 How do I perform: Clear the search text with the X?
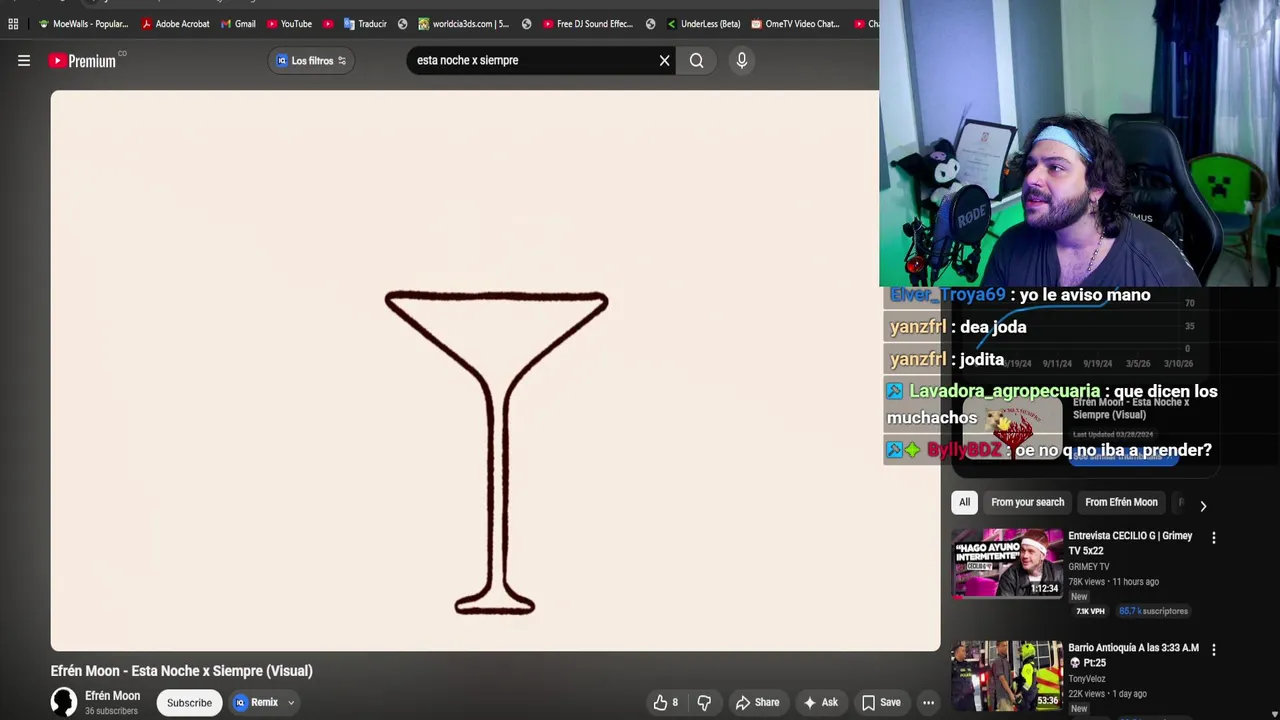(x=664, y=61)
